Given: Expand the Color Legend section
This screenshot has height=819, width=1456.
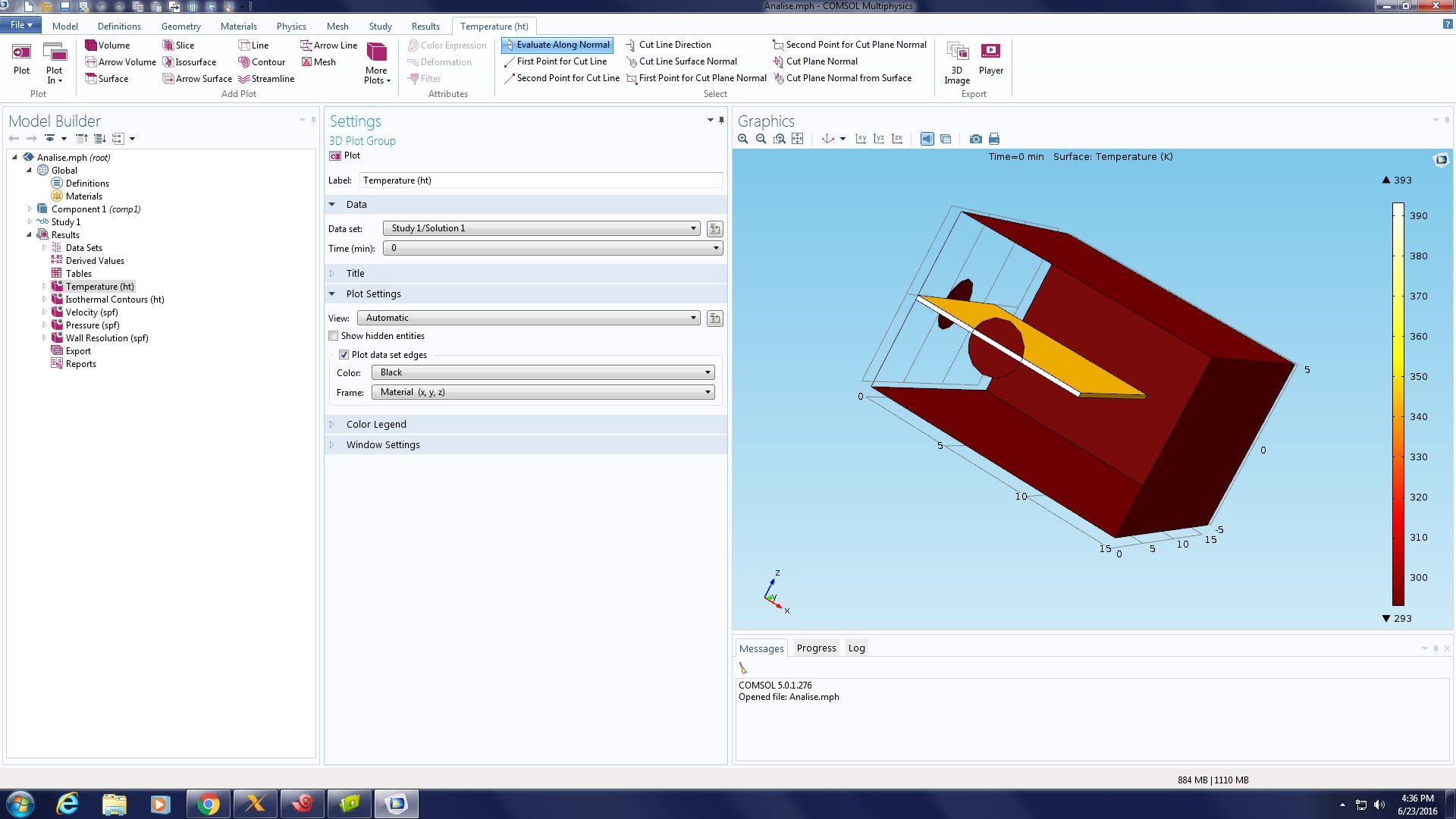Looking at the screenshot, I should click(376, 425).
